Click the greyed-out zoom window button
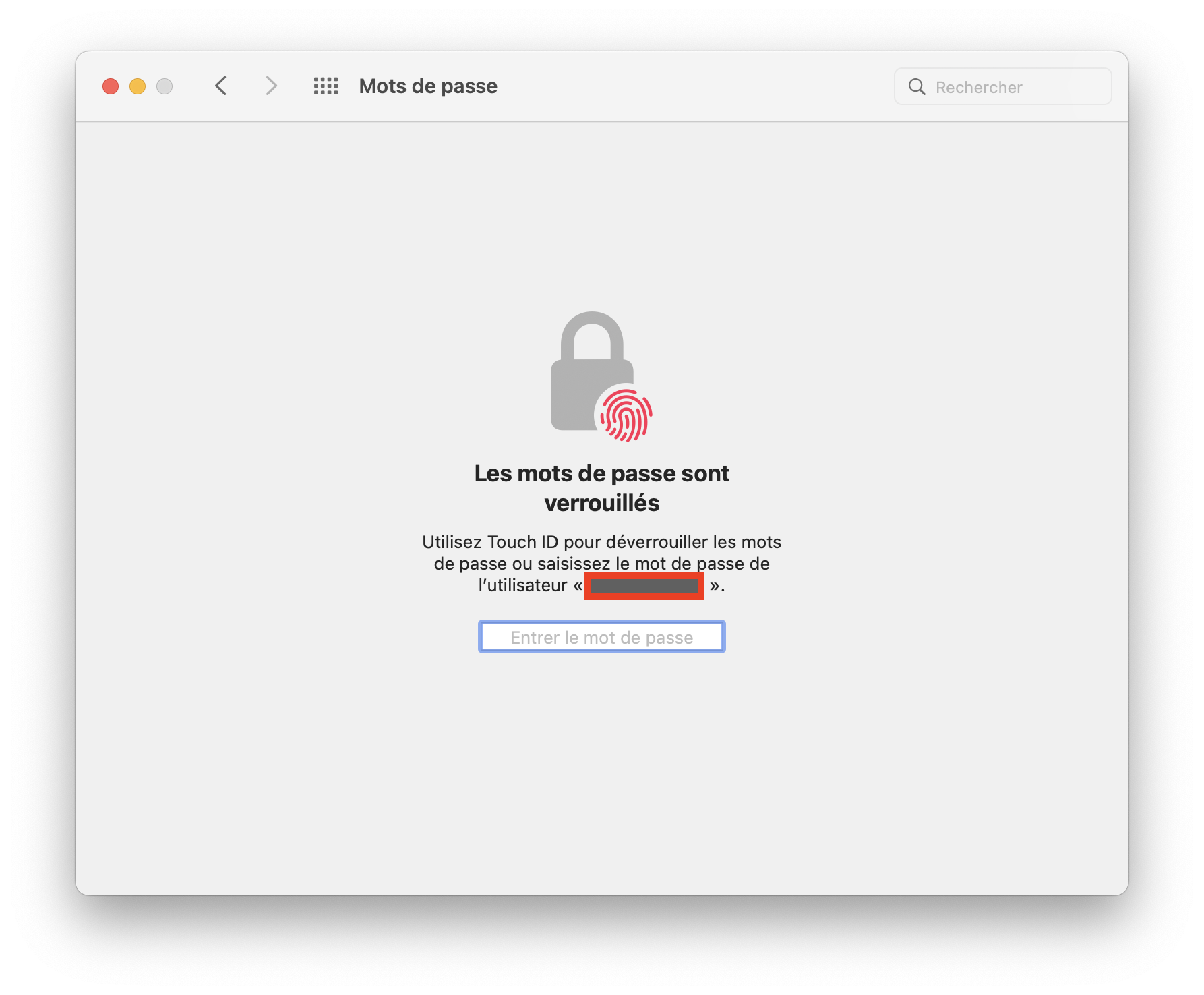Screen dimensions: 1204x995 click(x=164, y=86)
